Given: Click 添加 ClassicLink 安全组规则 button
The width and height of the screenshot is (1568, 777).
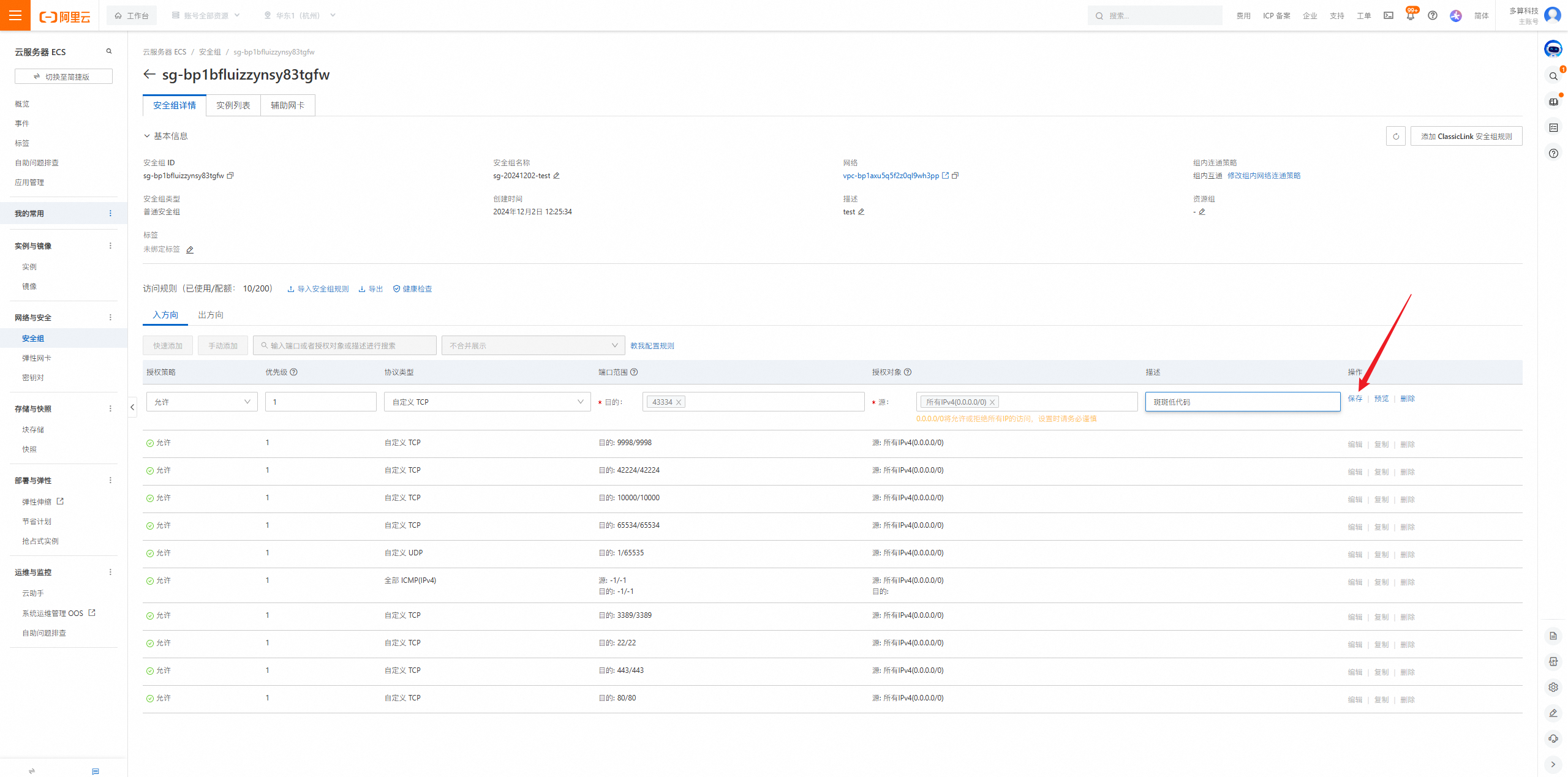Looking at the screenshot, I should pyautogui.click(x=1466, y=136).
